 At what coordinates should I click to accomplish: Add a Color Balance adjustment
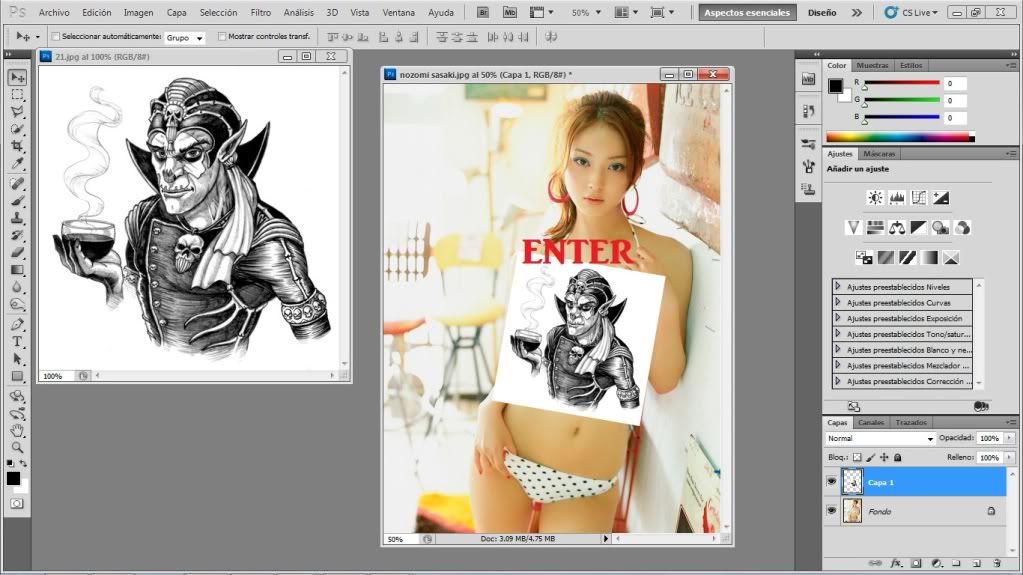coord(897,227)
